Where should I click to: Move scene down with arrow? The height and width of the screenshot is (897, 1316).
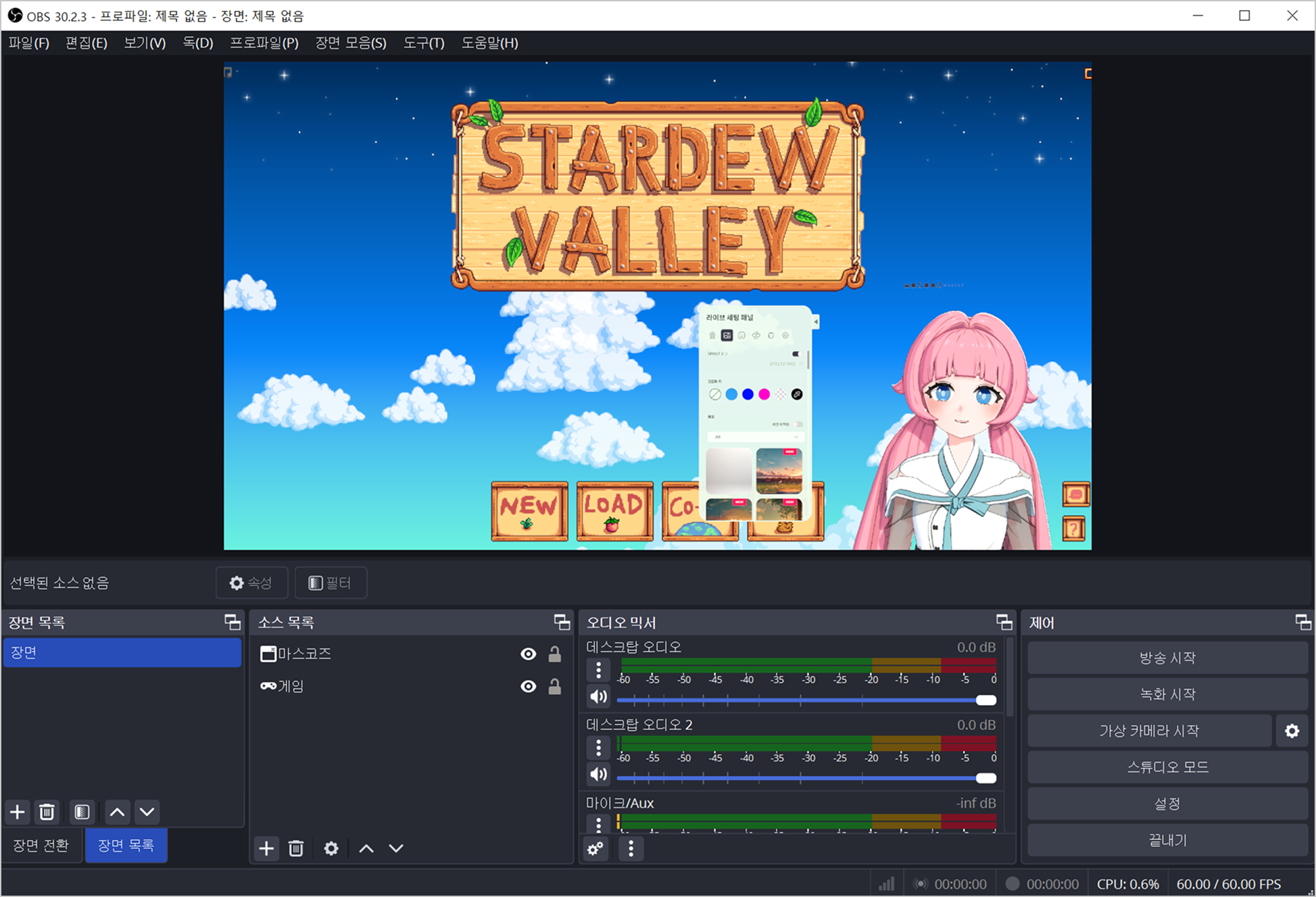coord(147,812)
